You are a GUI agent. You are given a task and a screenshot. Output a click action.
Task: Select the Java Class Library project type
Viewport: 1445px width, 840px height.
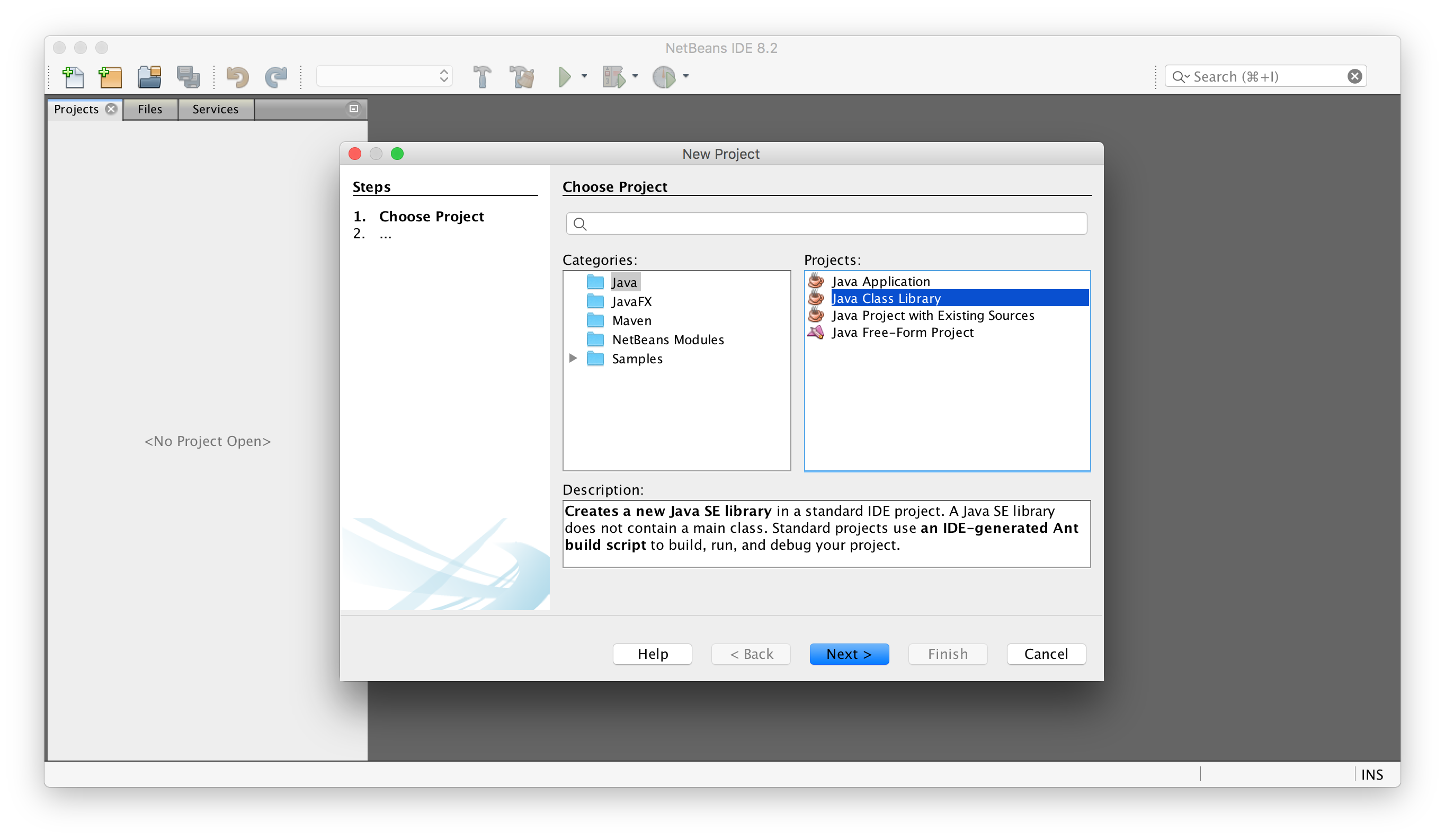960,298
